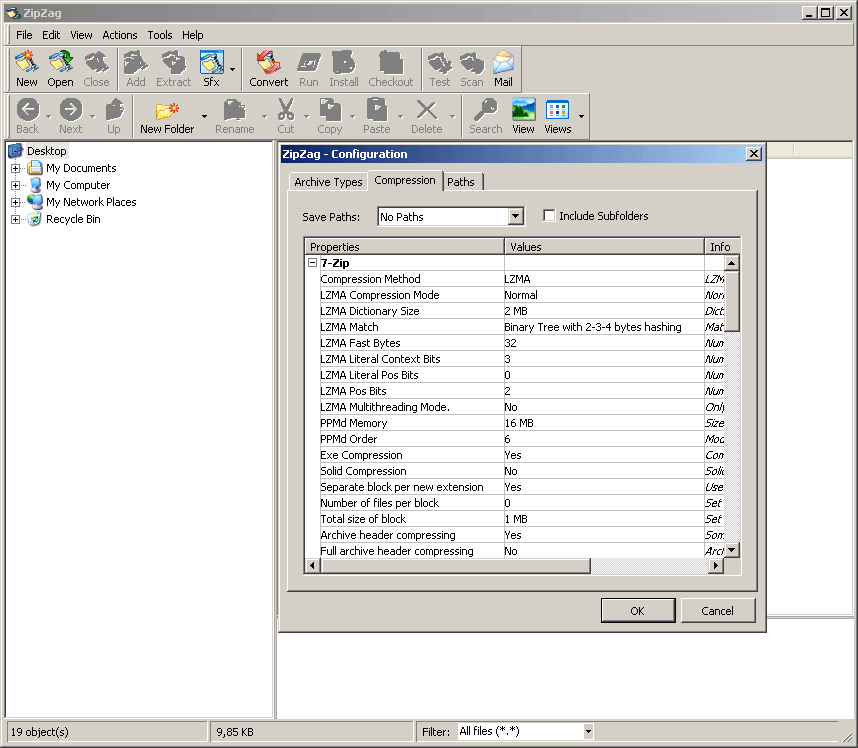Click OK in the Configuration dialog

(638, 611)
